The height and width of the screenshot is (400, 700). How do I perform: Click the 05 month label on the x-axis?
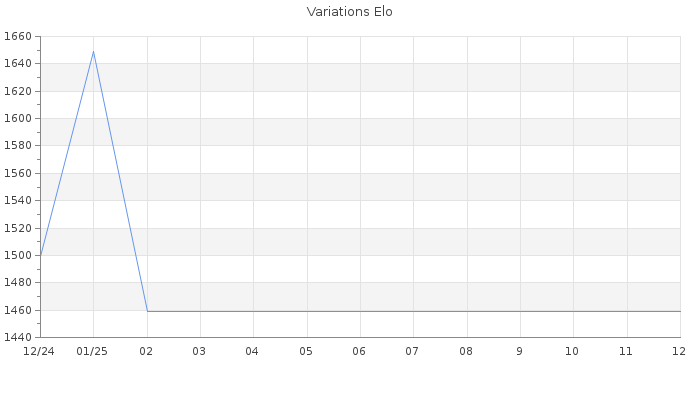[x=306, y=351]
